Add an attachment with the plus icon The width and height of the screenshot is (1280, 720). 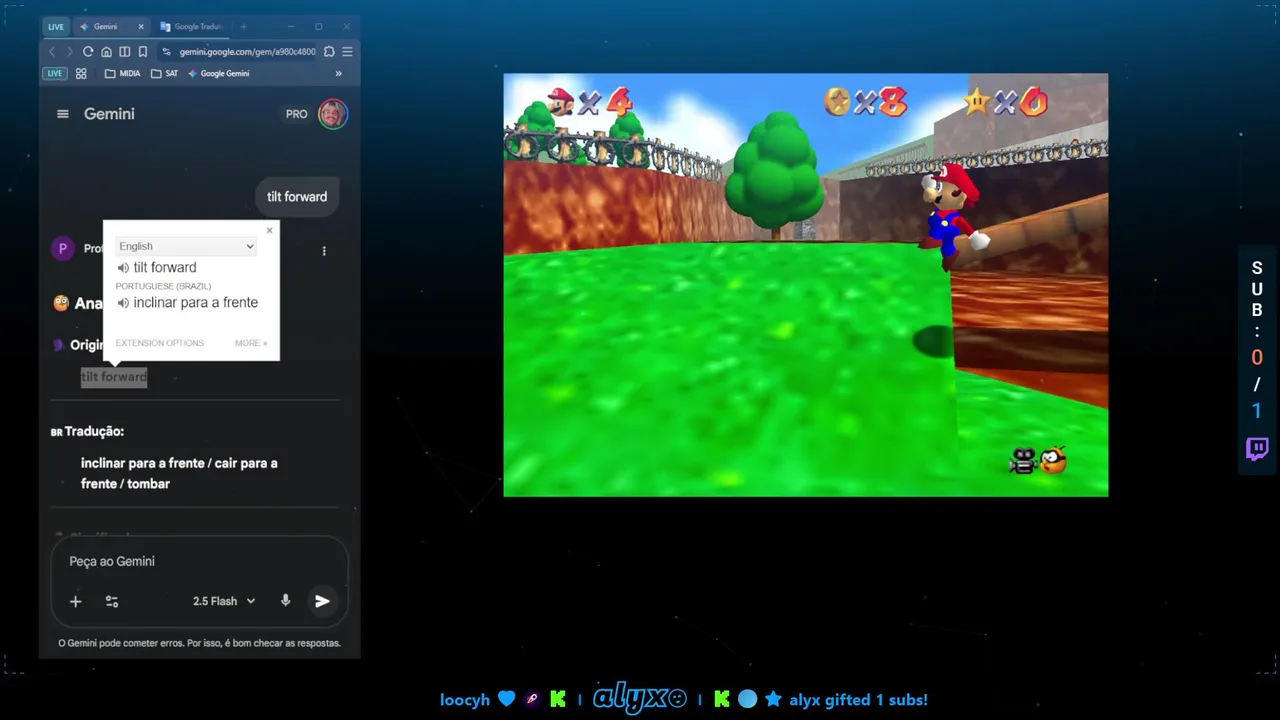tap(75, 601)
